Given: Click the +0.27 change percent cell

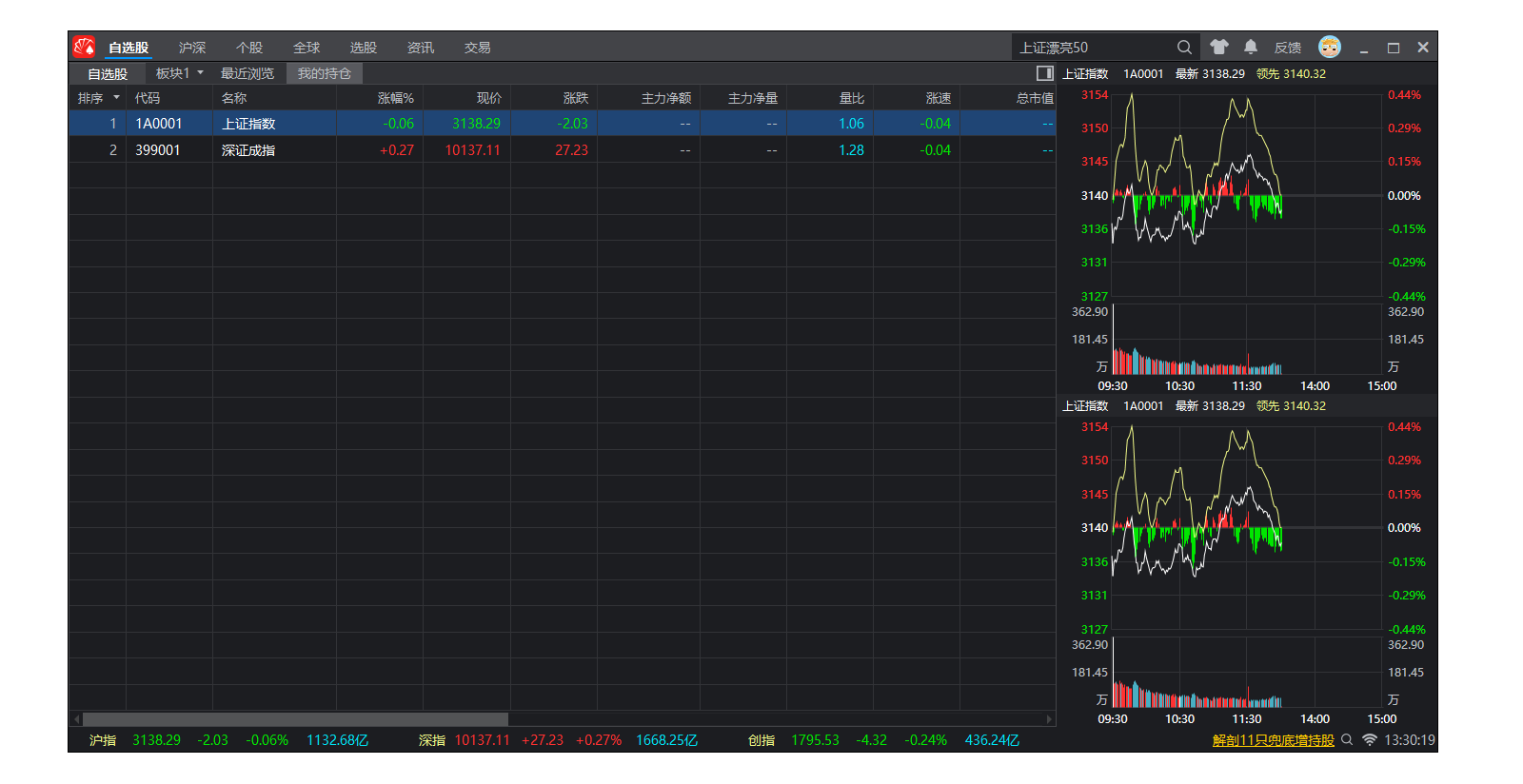Looking at the screenshot, I should (x=396, y=150).
